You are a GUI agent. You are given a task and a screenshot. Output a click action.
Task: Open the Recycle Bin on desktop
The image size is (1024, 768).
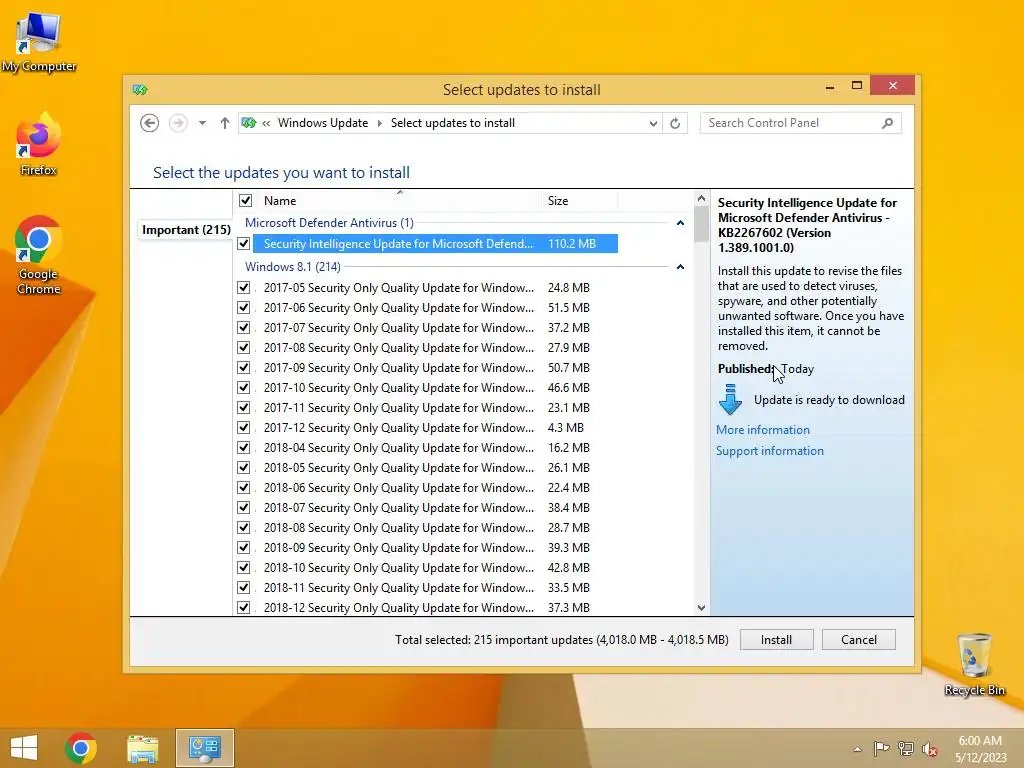coord(974,665)
